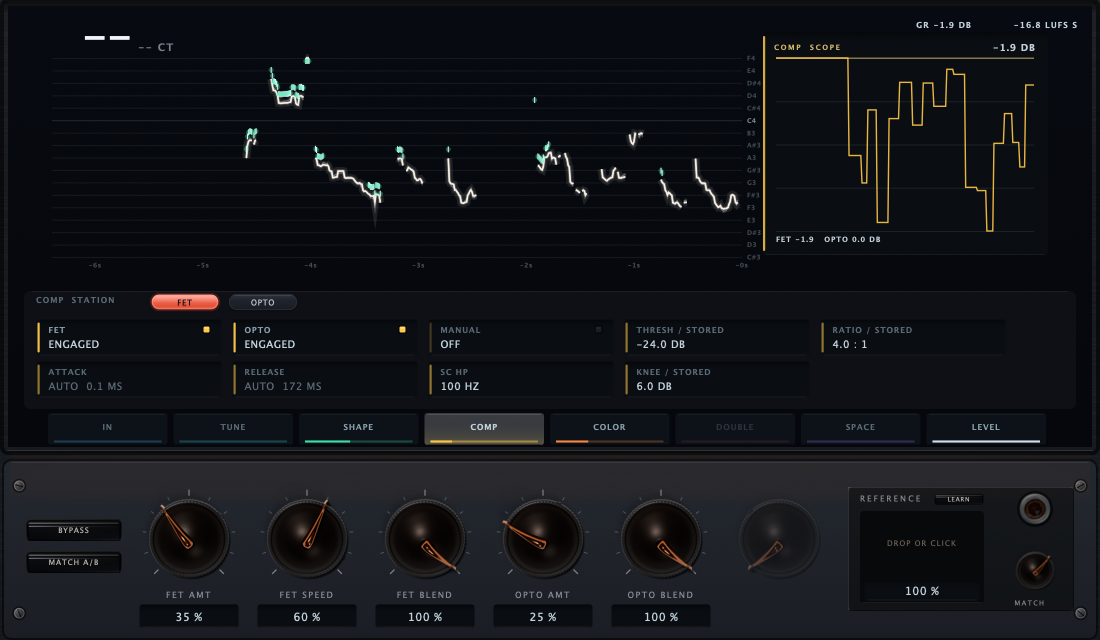The image size is (1100, 640).
Task: Click the FET AMT 35 % value field
Action: coord(189,616)
